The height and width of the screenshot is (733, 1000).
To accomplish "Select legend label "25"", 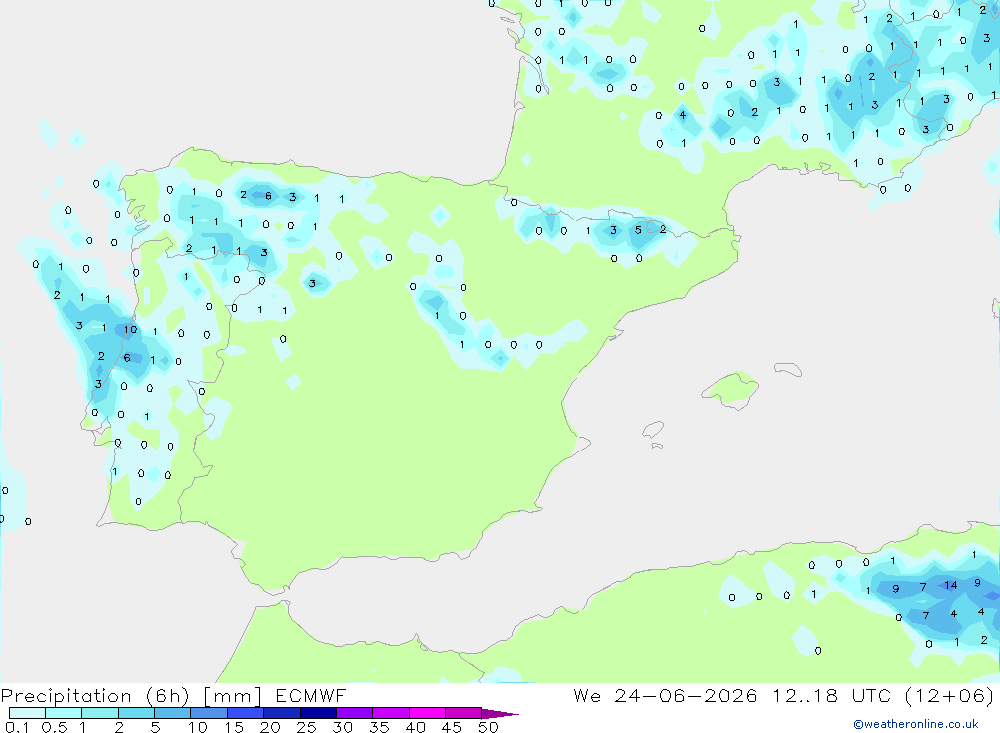I will click(307, 727).
